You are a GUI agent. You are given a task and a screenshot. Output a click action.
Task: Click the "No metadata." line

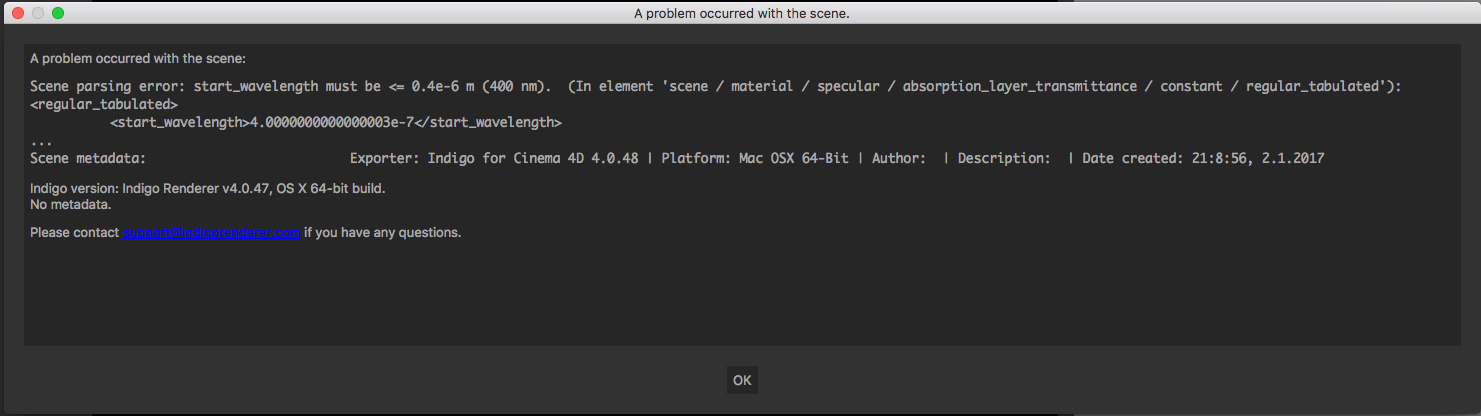[71, 204]
